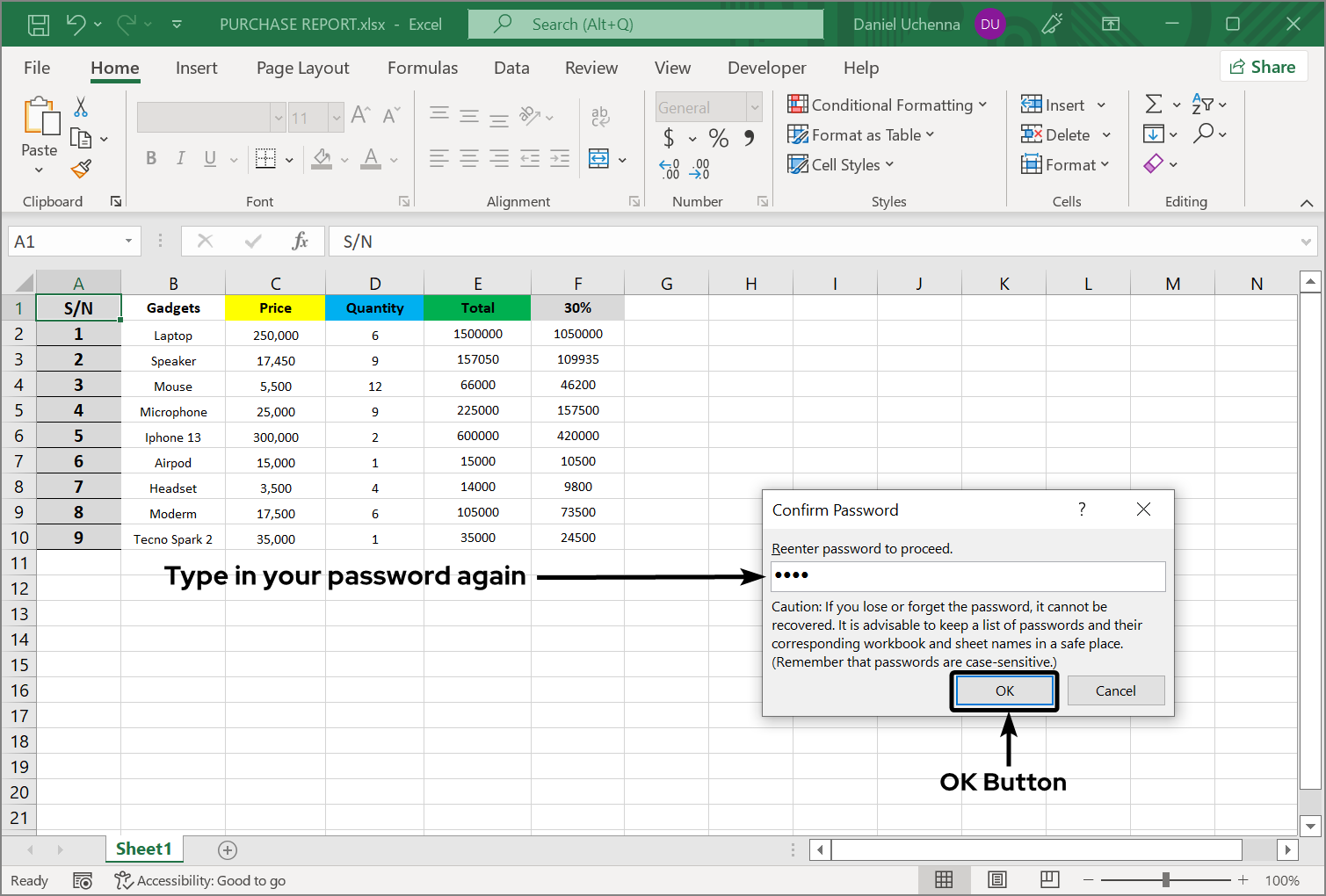Click the Increase Decimal icon
This screenshot has width=1326, height=896.
668,168
